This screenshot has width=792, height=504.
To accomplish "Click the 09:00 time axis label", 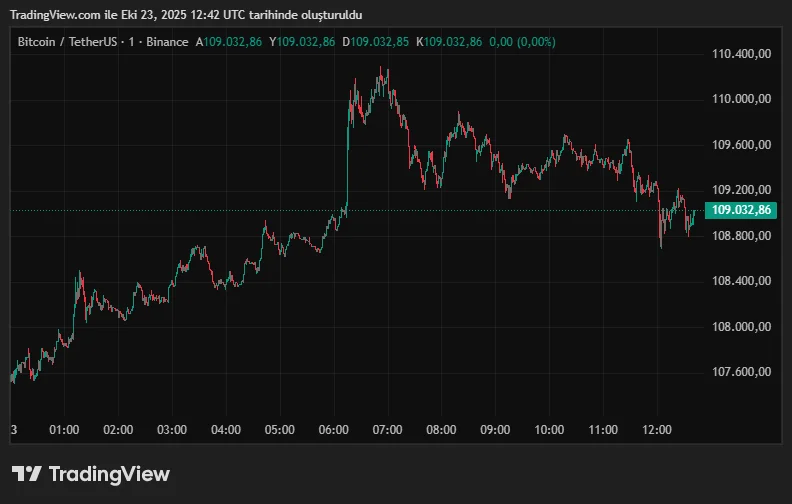I will point(495,430).
